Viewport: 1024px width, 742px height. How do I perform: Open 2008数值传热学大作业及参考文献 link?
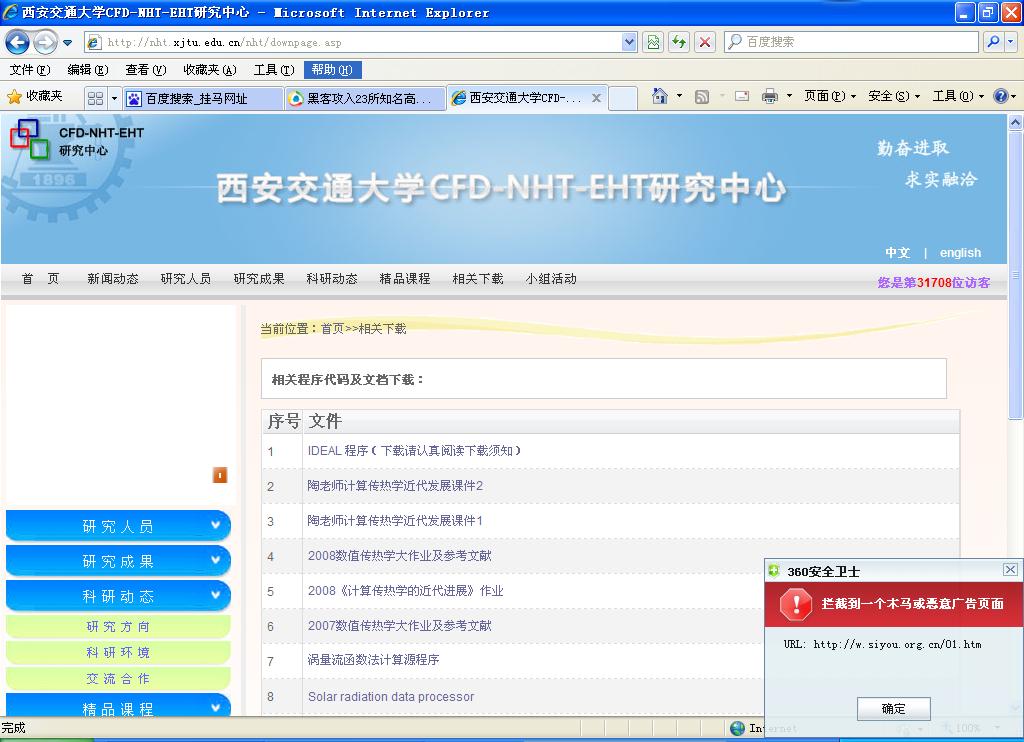[x=400, y=556]
